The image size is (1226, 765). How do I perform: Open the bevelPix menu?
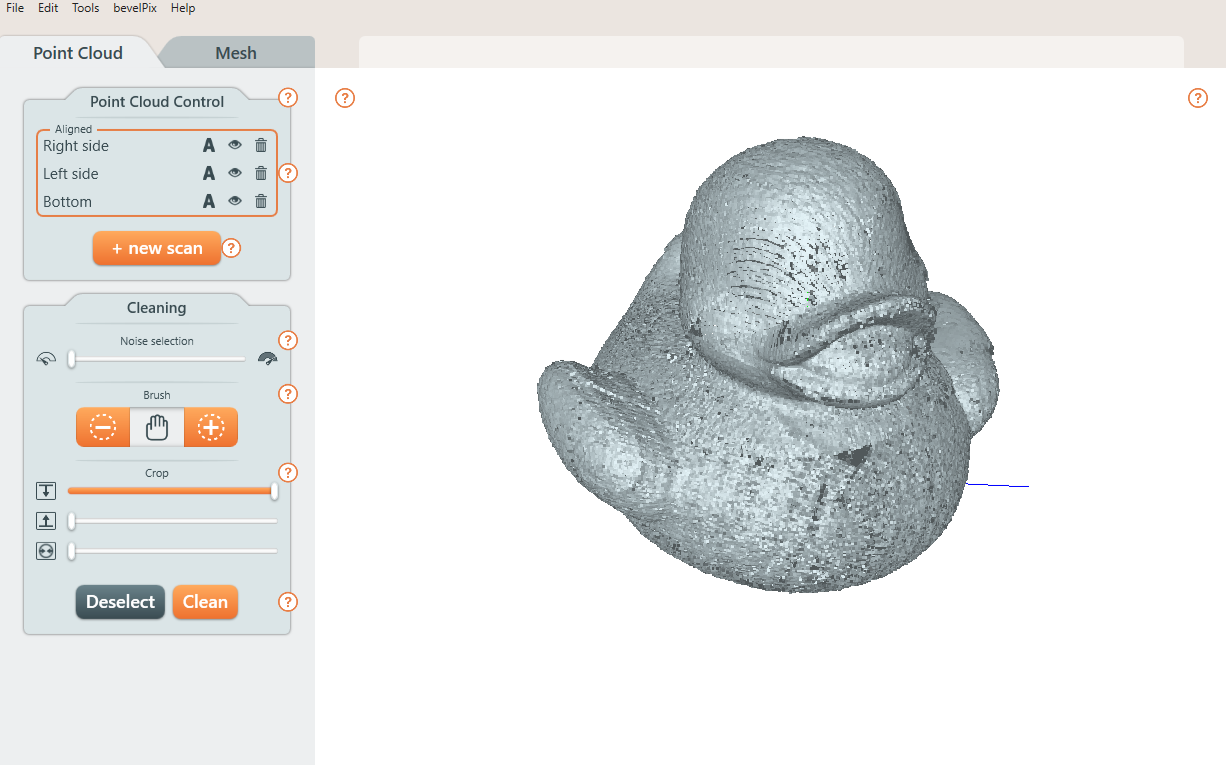tap(135, 8)
